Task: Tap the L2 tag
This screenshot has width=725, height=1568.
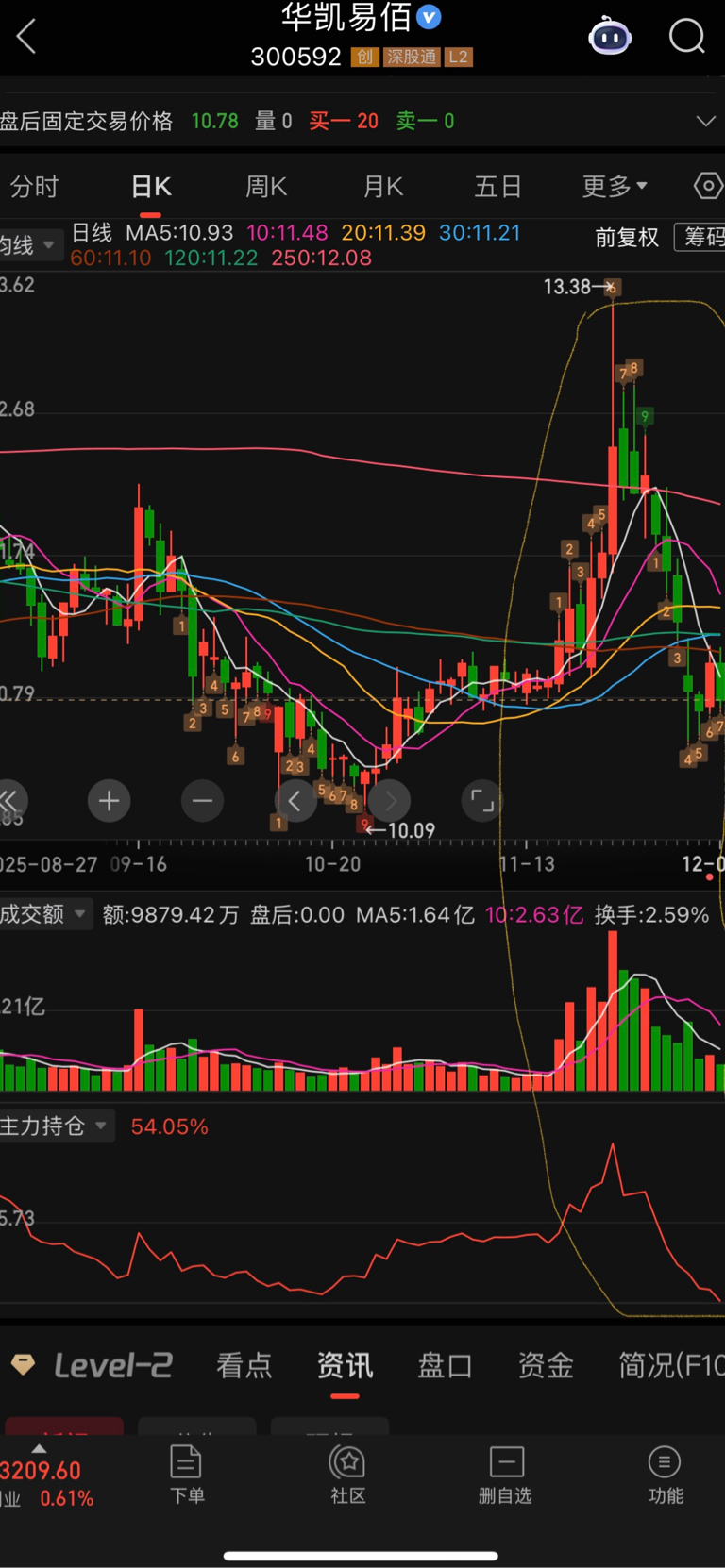Action: [458, 57]
